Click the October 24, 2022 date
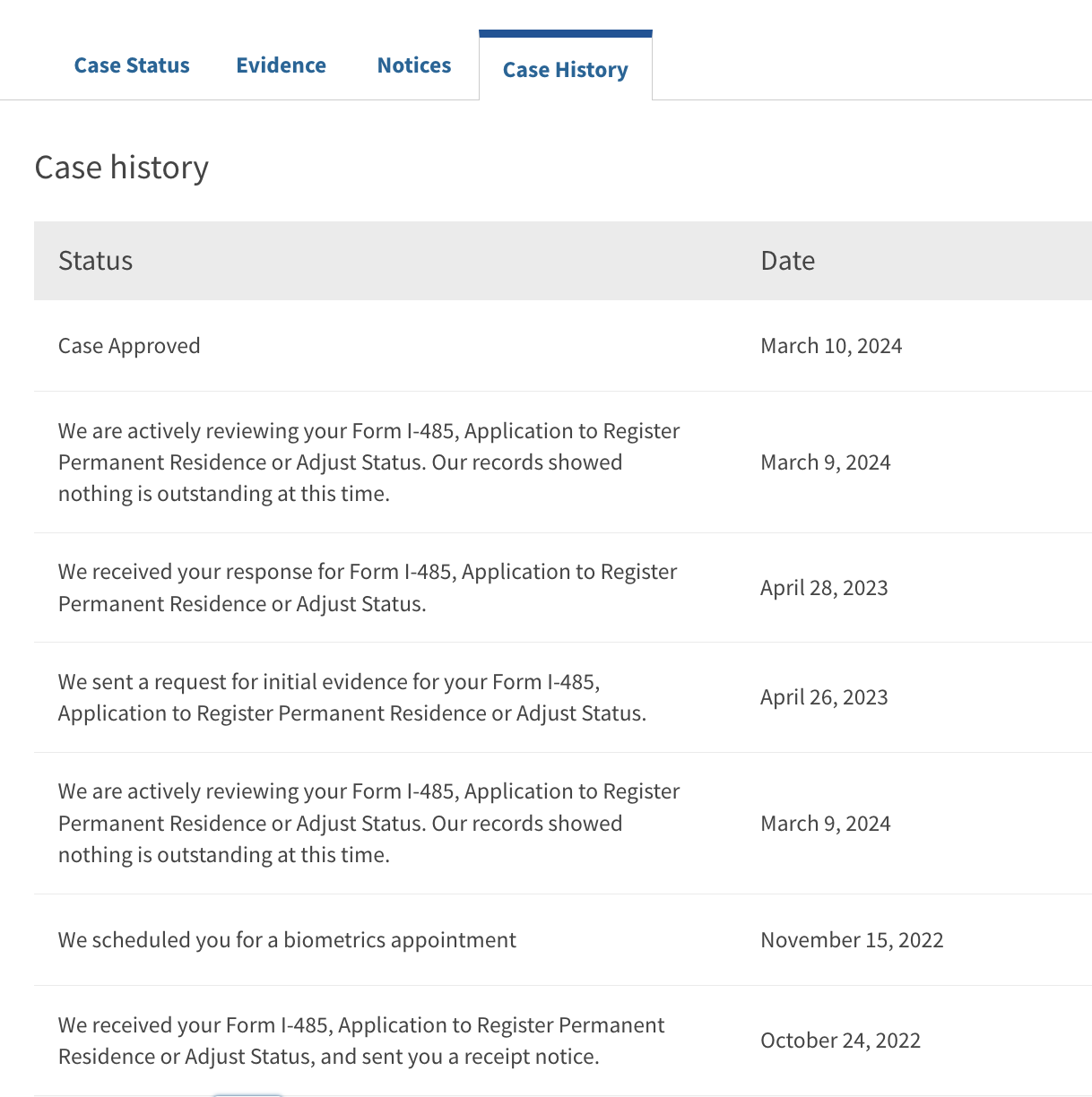The width and height of the screenshot is (1092, 1097). (841, 1041)
